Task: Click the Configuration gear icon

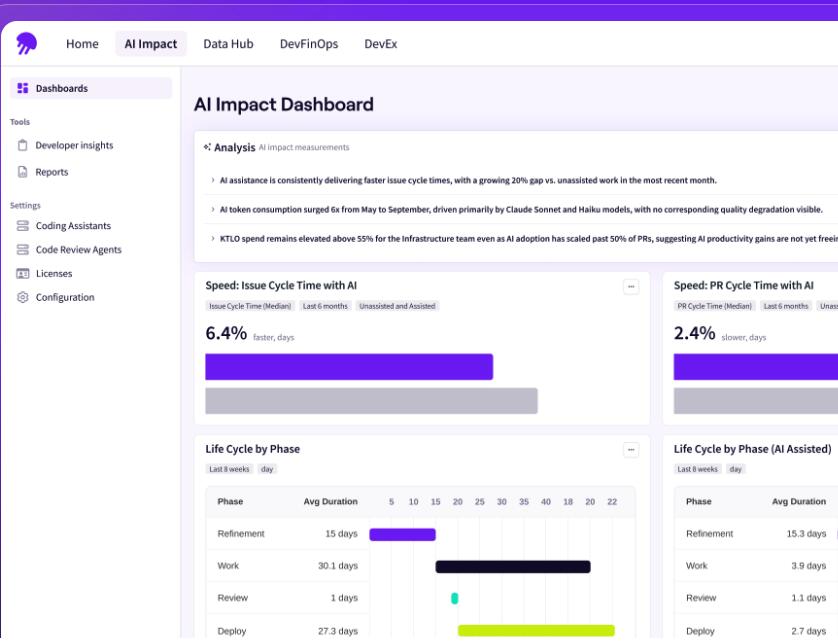Action: click(x=22, y=297)
